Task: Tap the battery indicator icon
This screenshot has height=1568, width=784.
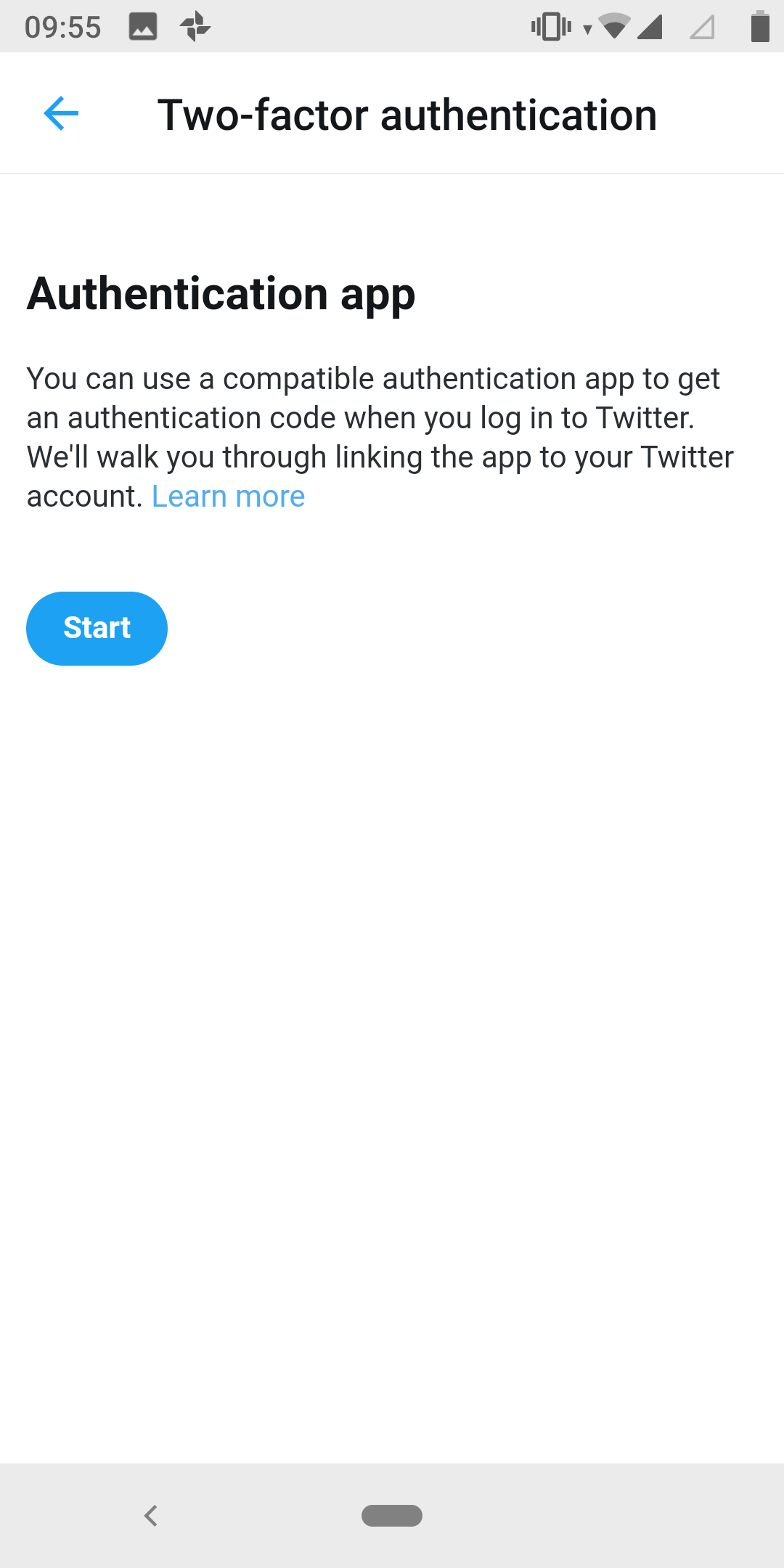Action: [x=758, y=27]
